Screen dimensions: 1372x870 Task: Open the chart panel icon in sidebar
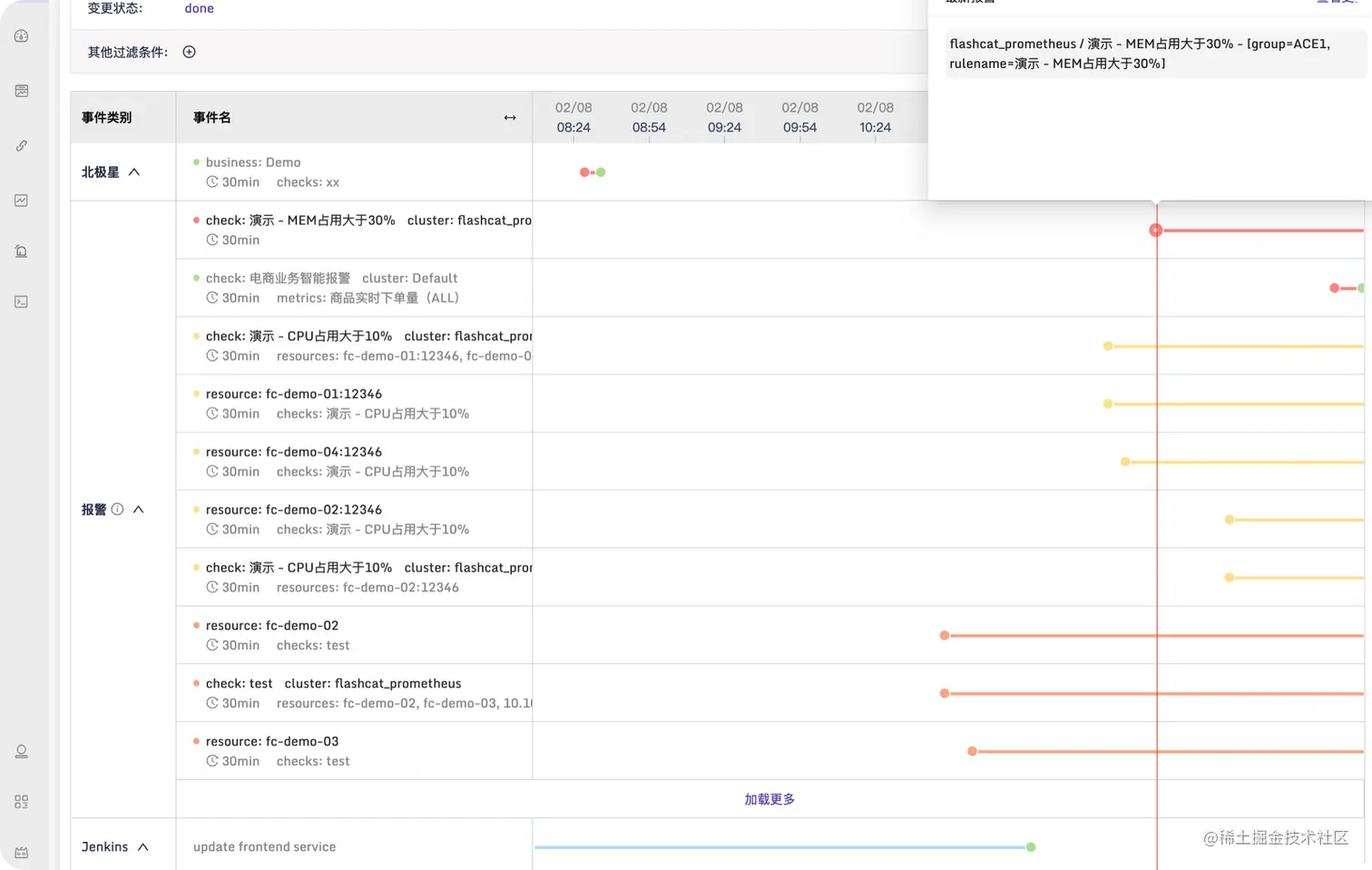pyautogui.click(x=22, y=91)
